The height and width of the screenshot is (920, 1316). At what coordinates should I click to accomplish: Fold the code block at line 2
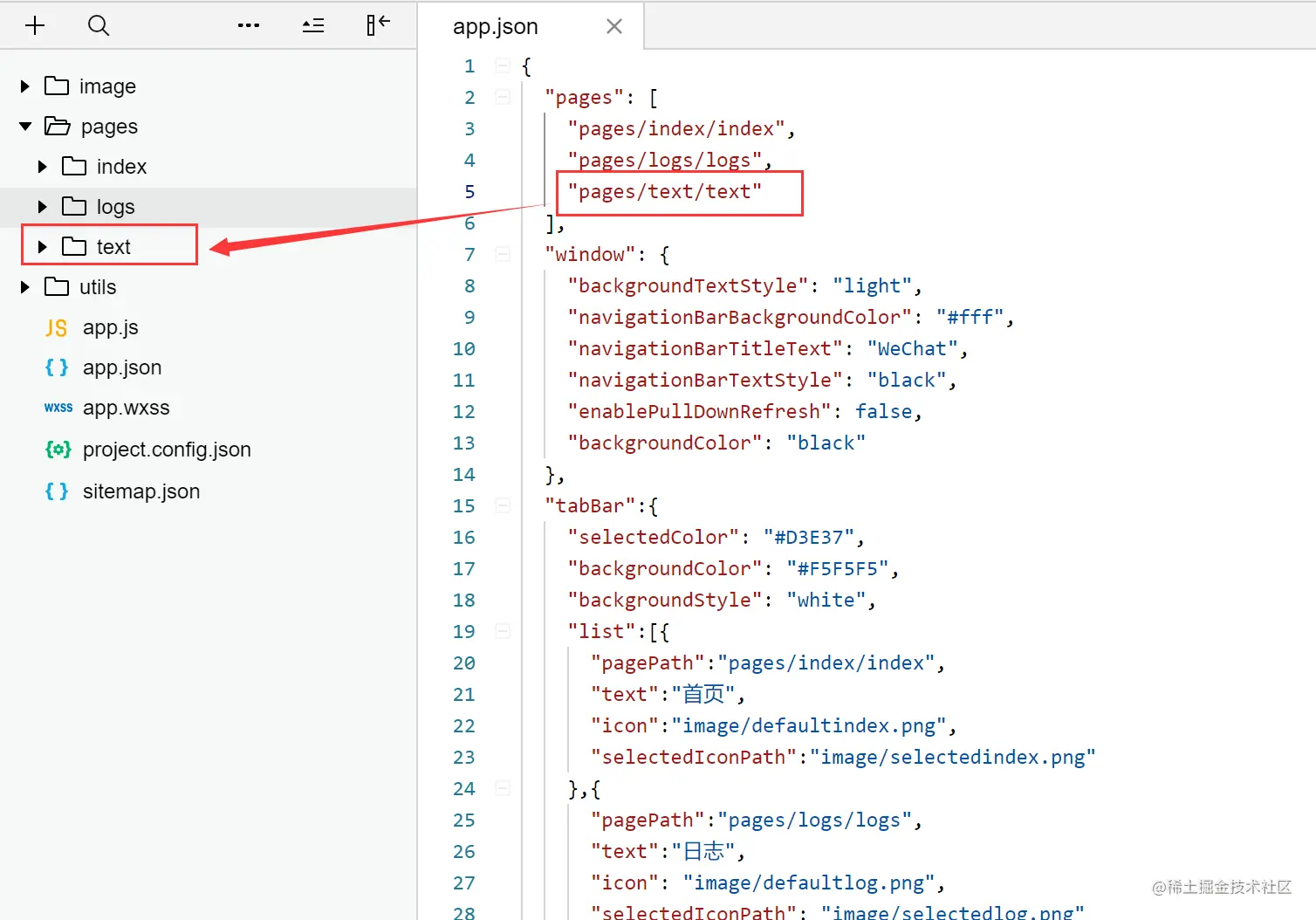point(503,97)
